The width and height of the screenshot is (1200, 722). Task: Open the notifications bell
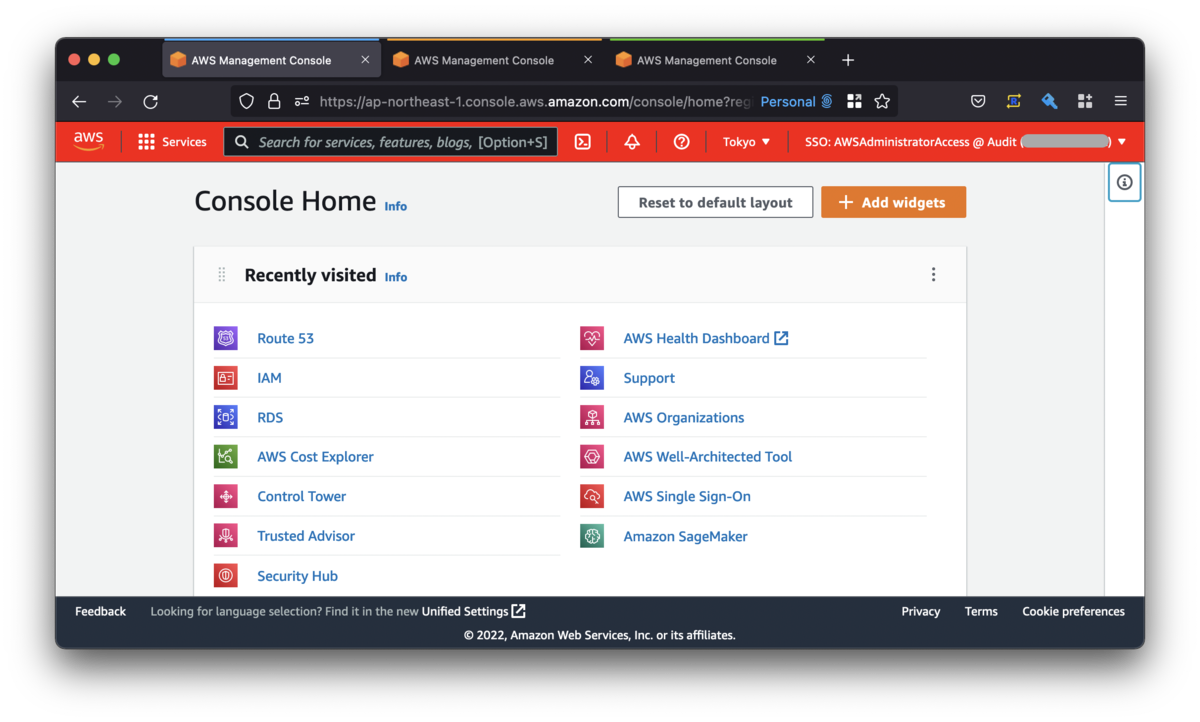click(x=632, y=142)
